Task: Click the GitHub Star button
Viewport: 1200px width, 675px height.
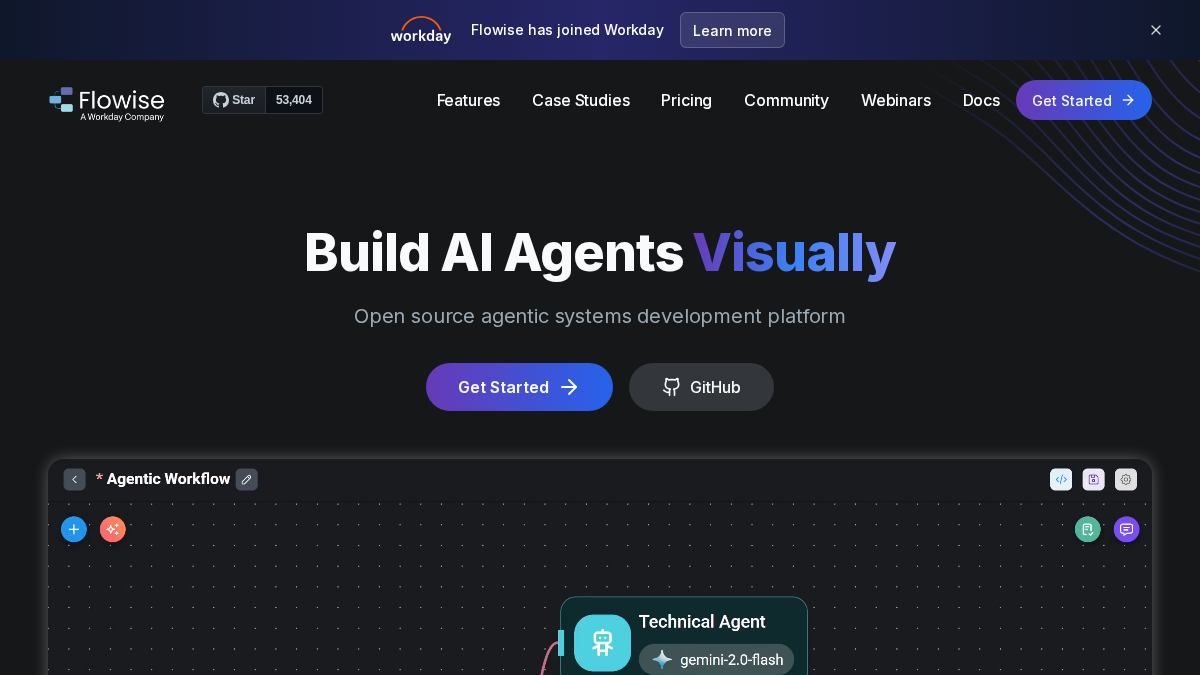Action: (234, 100)
